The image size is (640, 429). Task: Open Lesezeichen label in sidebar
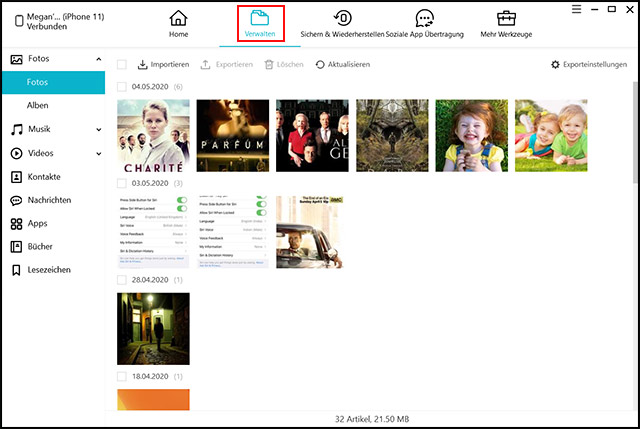(49, 269)
